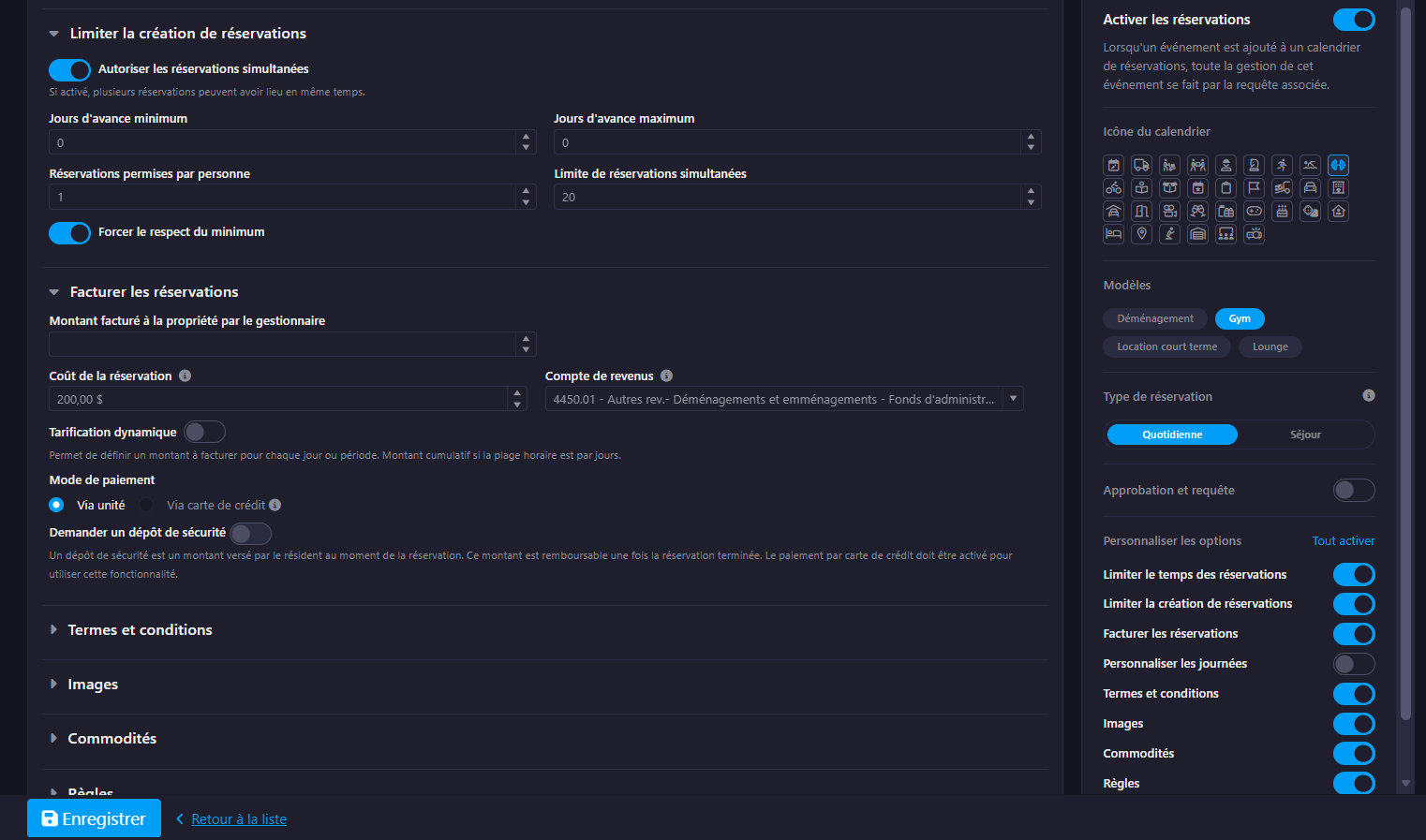This screenshot has height=840, width=1426.
Task: Choose the game controller calendar icon
Action: (1254, 211)
